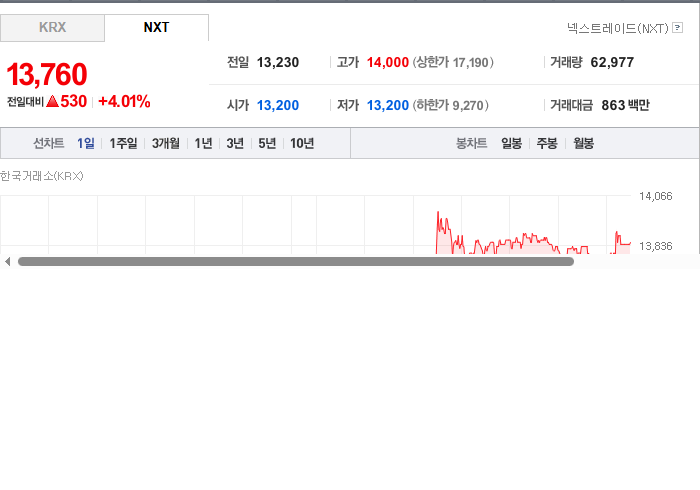Show the 3개월 line chart
This screenshot has width=700, height=490.
pos(166,143)
